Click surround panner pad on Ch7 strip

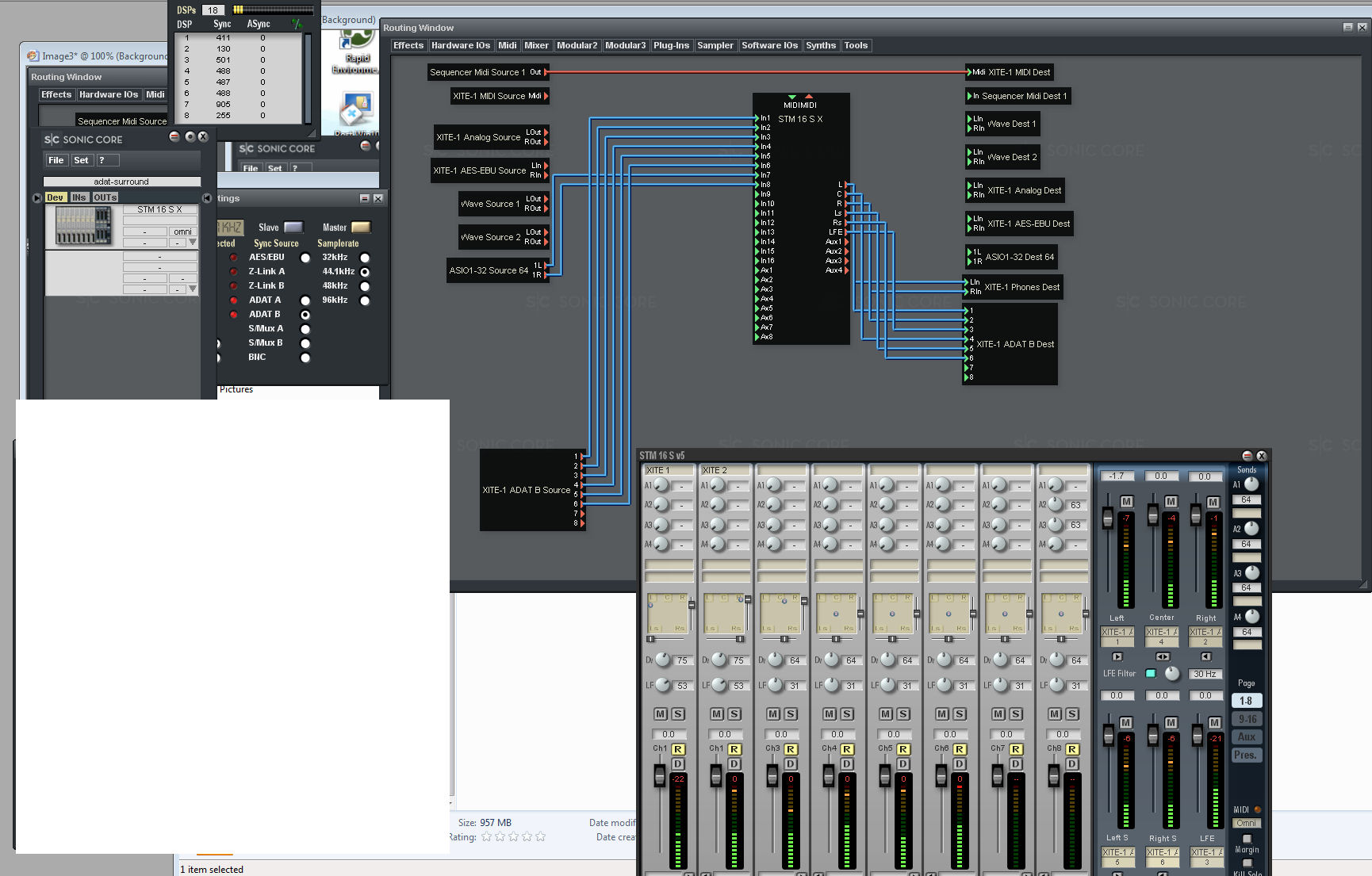[1005, 613]
